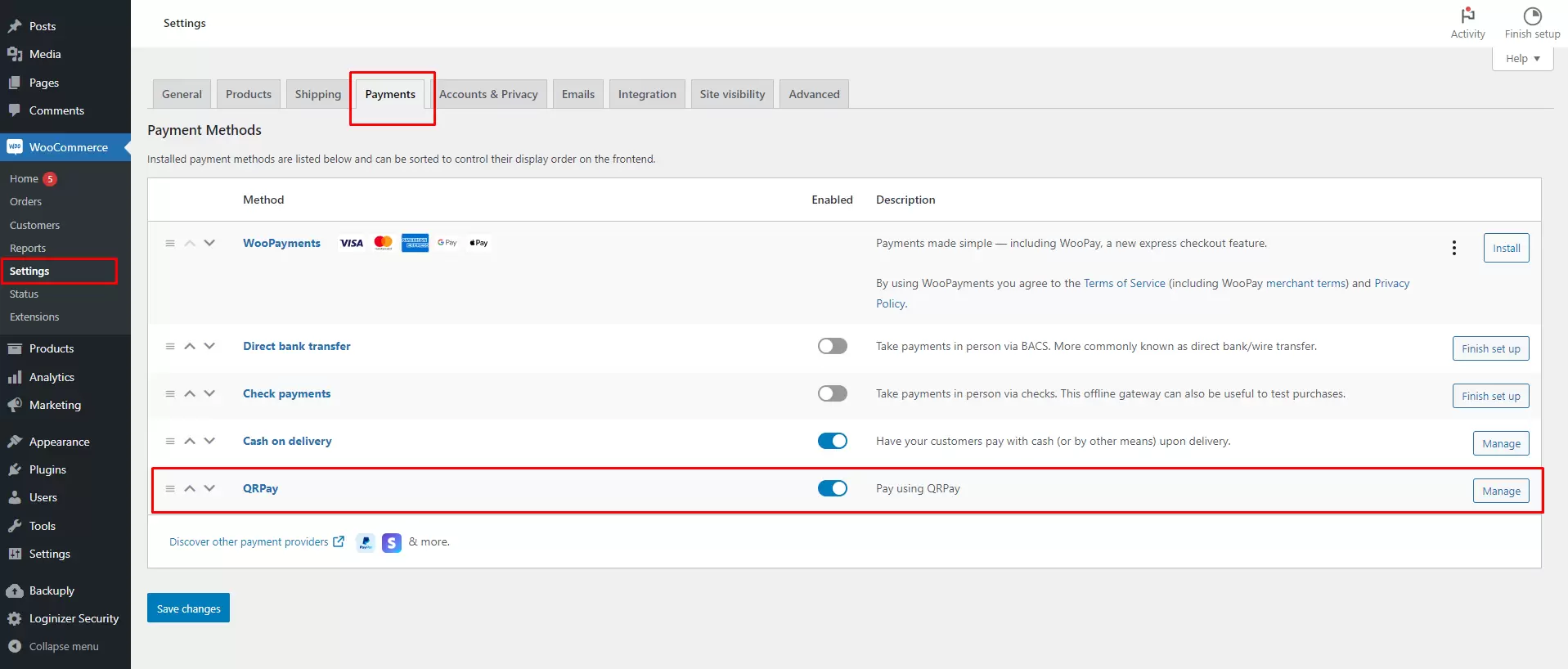Open WooPayments three-dot options menu
The image size is (1568, 669).
(x=1454, y=248)
